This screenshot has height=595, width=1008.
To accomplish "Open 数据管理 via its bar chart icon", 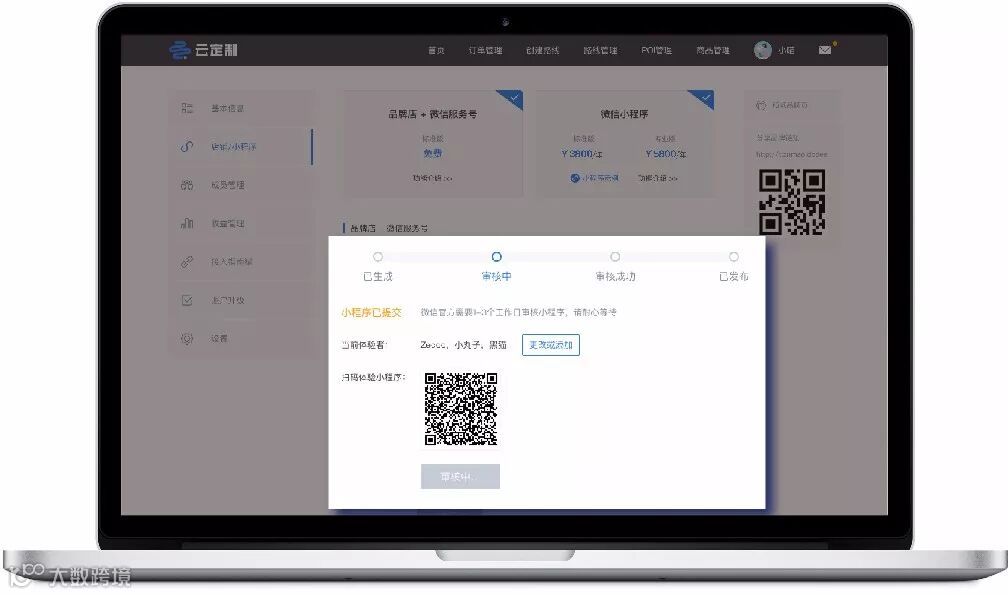I will pyautogui.click(x=187, y=223).
